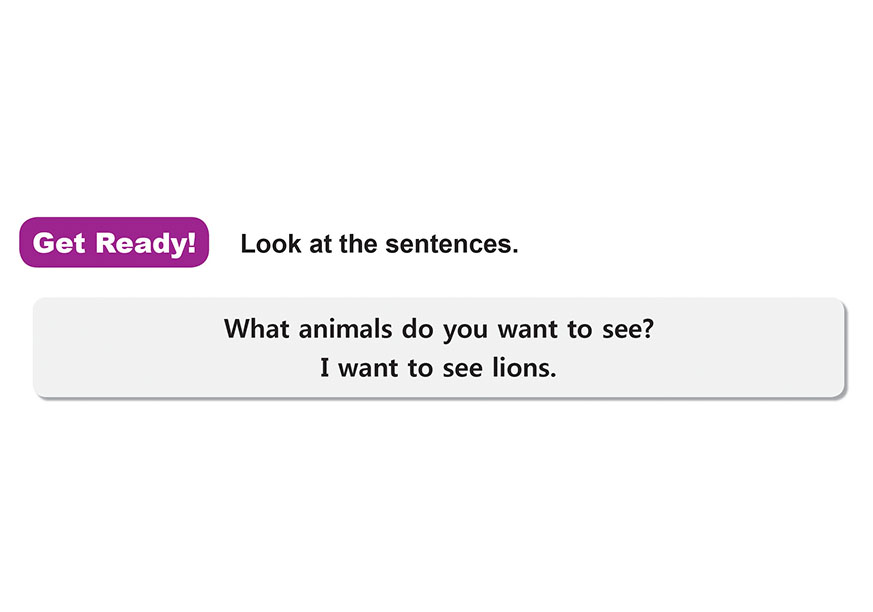Screen dimensions: 873x612
Task: Click the word "at" in the instruction
Action: pyautogui.click(x=320, y=244)
